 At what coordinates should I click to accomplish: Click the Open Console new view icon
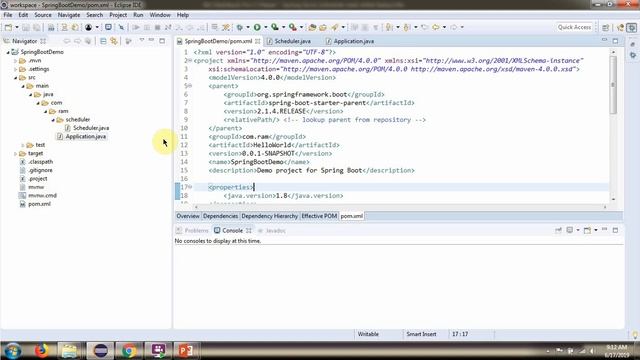587,230
